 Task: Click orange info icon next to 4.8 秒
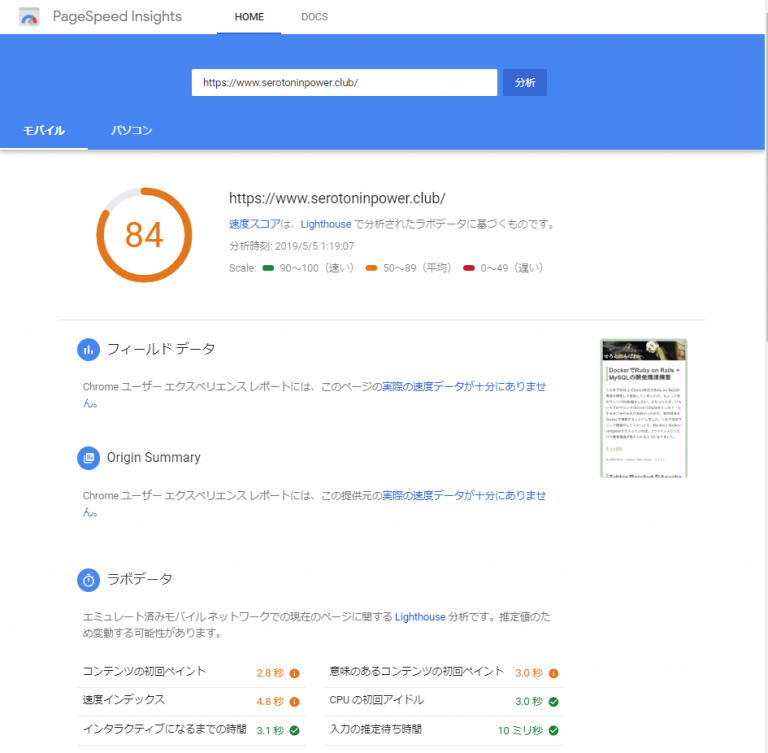(294, 702)
